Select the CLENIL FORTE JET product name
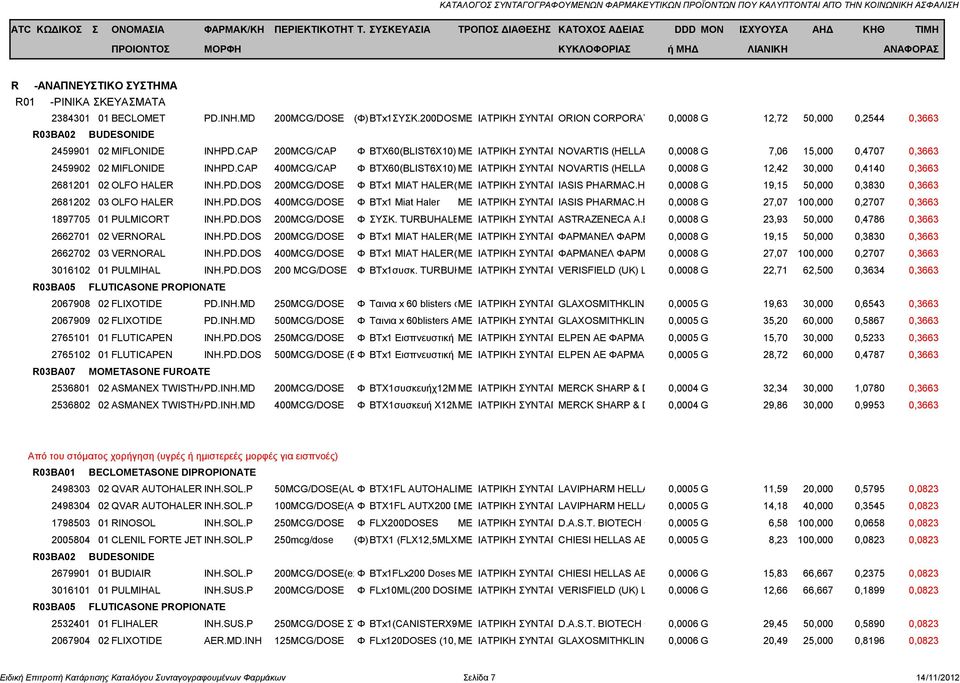The width and height of the screenshot is (960, 683). coord(156,540)
